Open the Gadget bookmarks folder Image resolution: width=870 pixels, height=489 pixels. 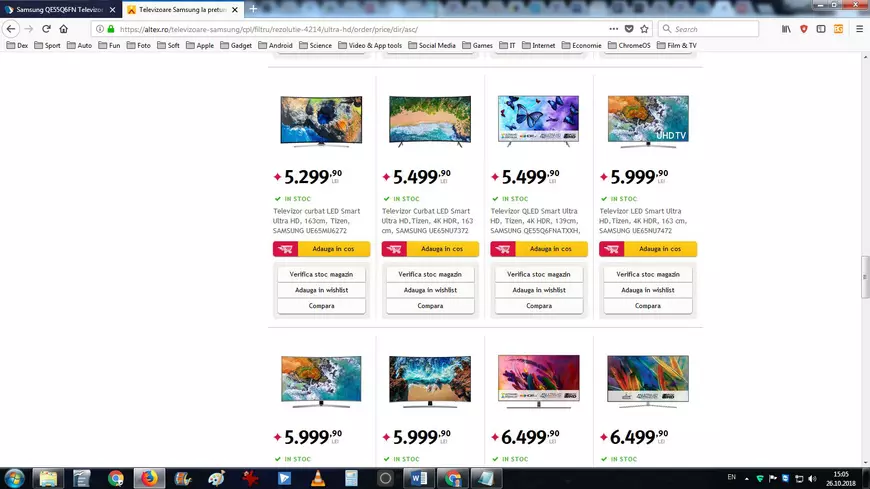(236, 46)
